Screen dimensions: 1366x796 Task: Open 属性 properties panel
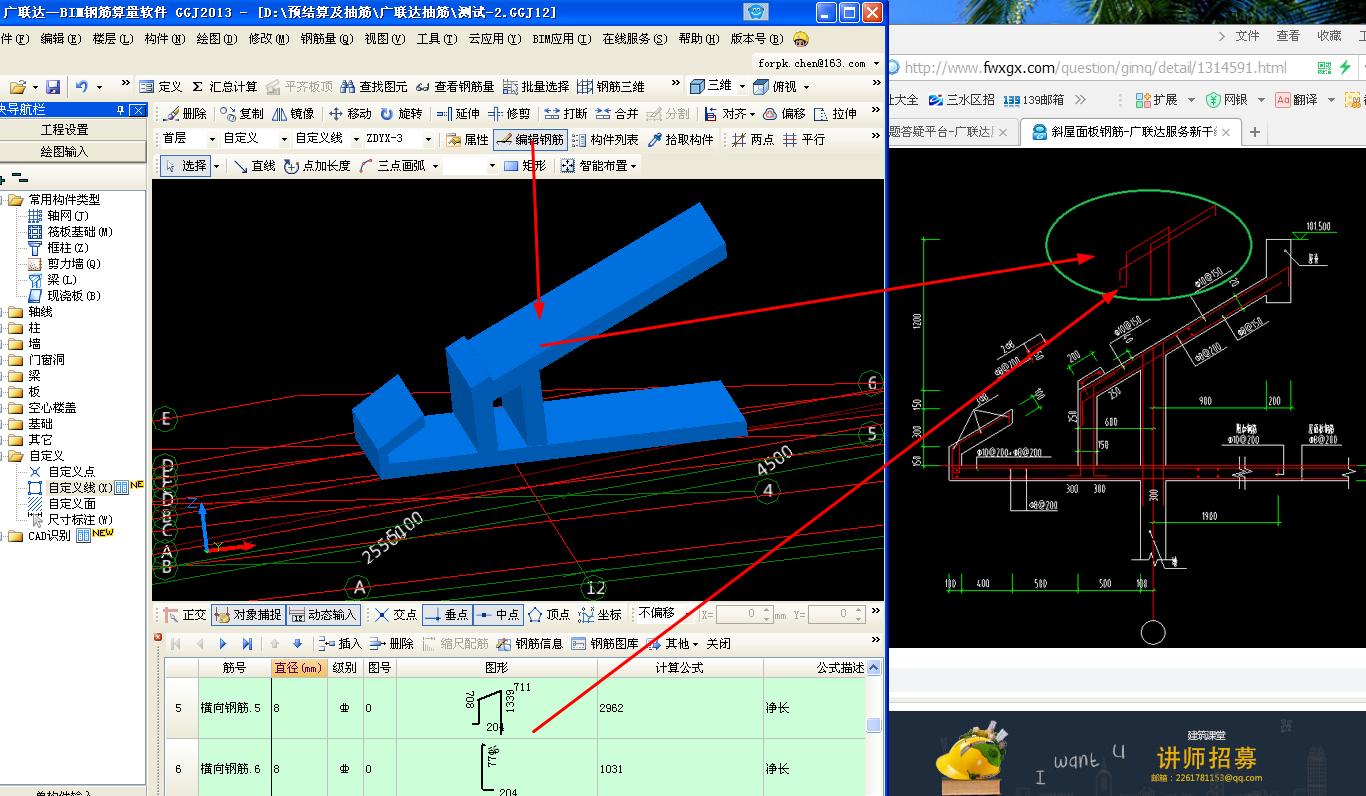click(x=467, y=140)
